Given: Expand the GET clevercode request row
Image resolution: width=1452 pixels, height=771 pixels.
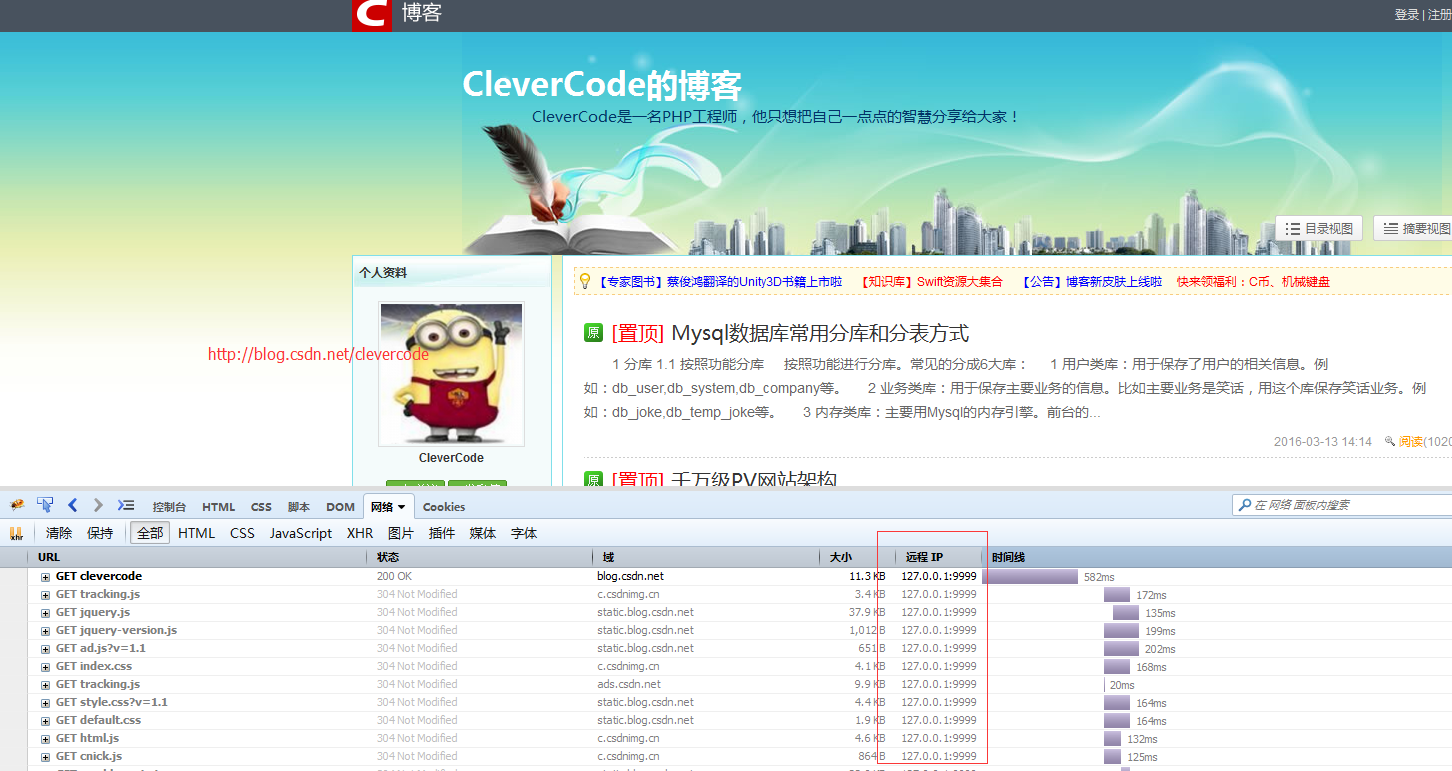Looking at the screenshot, I should click(45, 577).
